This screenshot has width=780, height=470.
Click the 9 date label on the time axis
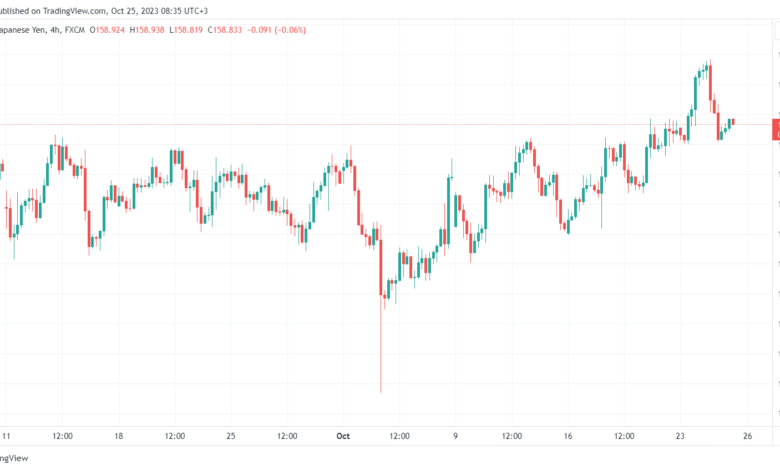click(x=455, y=436)
